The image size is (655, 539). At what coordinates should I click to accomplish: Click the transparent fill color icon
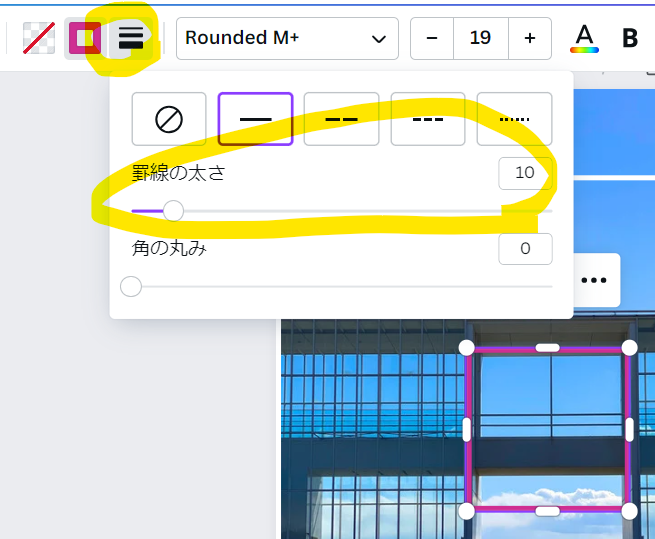tap(39, 38)
